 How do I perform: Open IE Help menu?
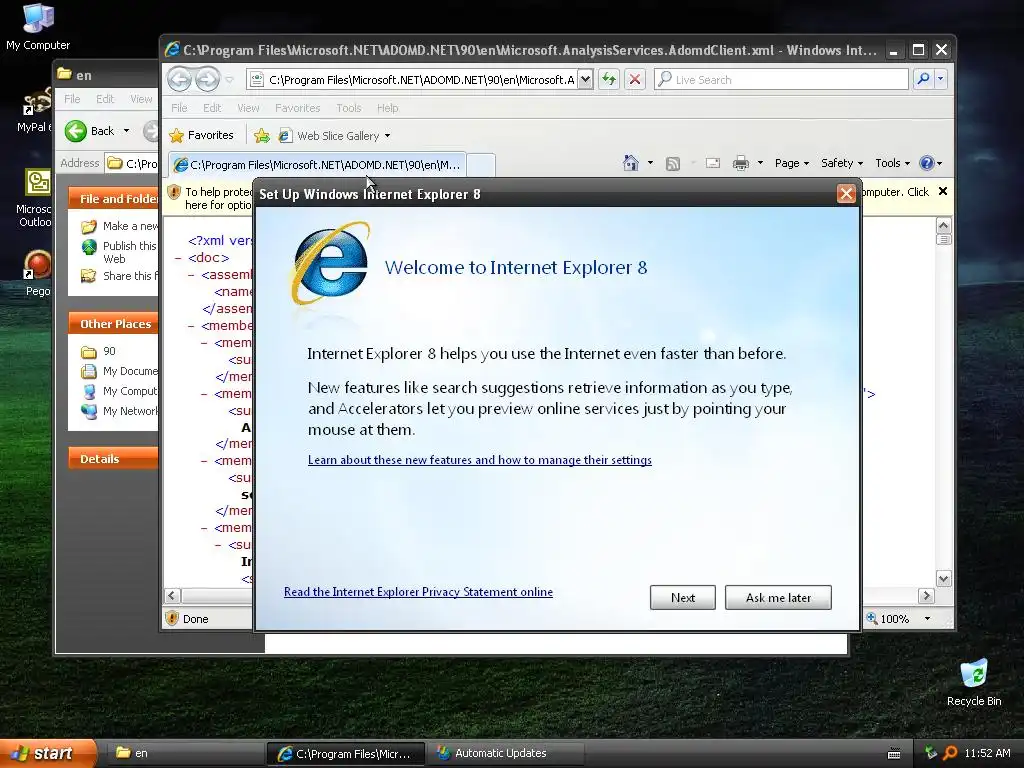tap(387, 108)
